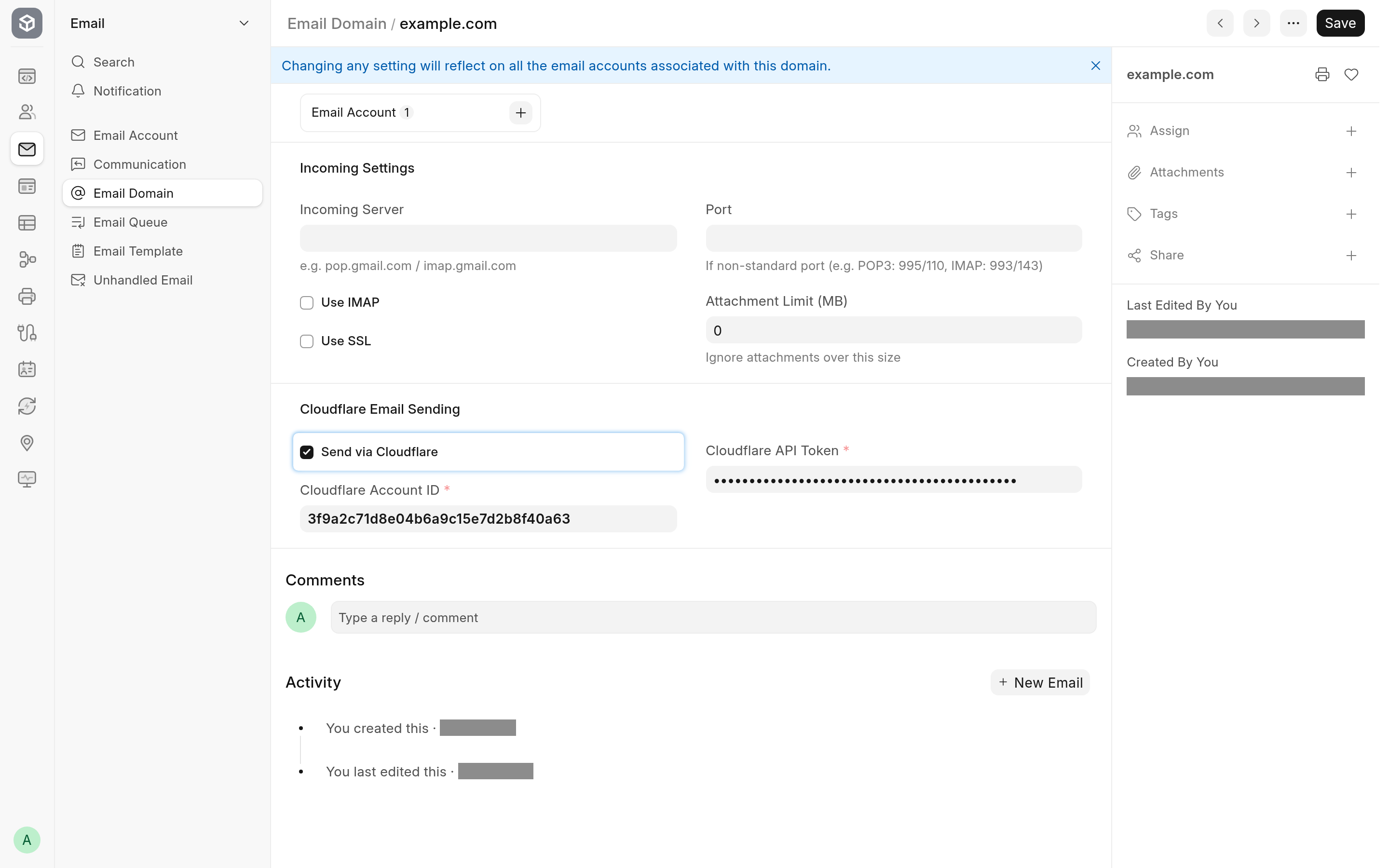Click the Frappe logo at top left
The height and width of the screenshot is (868, 1389).
coord(27,23)
